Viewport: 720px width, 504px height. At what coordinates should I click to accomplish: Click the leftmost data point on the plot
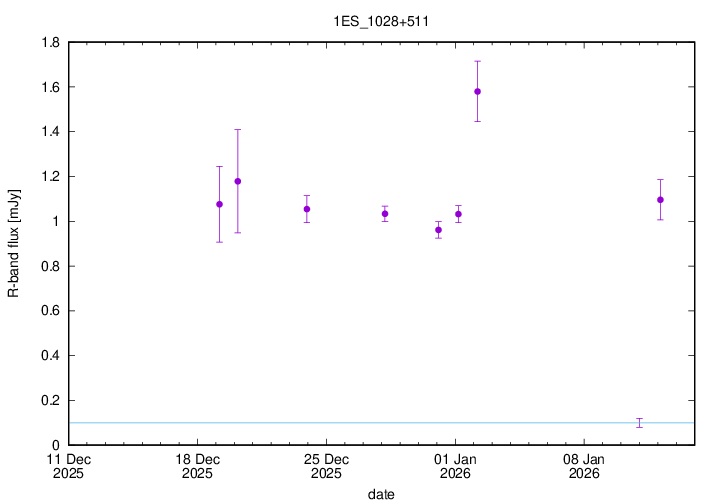tap(219, 204)
